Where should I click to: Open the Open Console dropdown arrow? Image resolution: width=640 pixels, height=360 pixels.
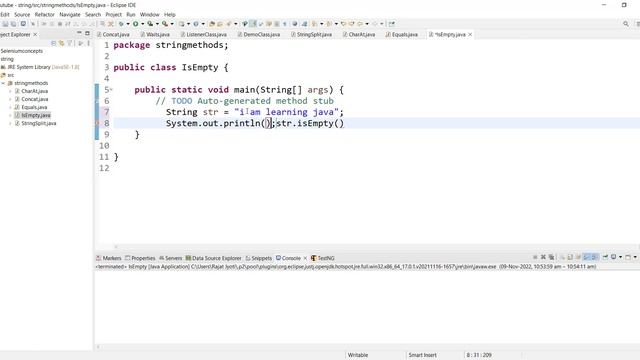pyautogui.click(x=635, y=257)
